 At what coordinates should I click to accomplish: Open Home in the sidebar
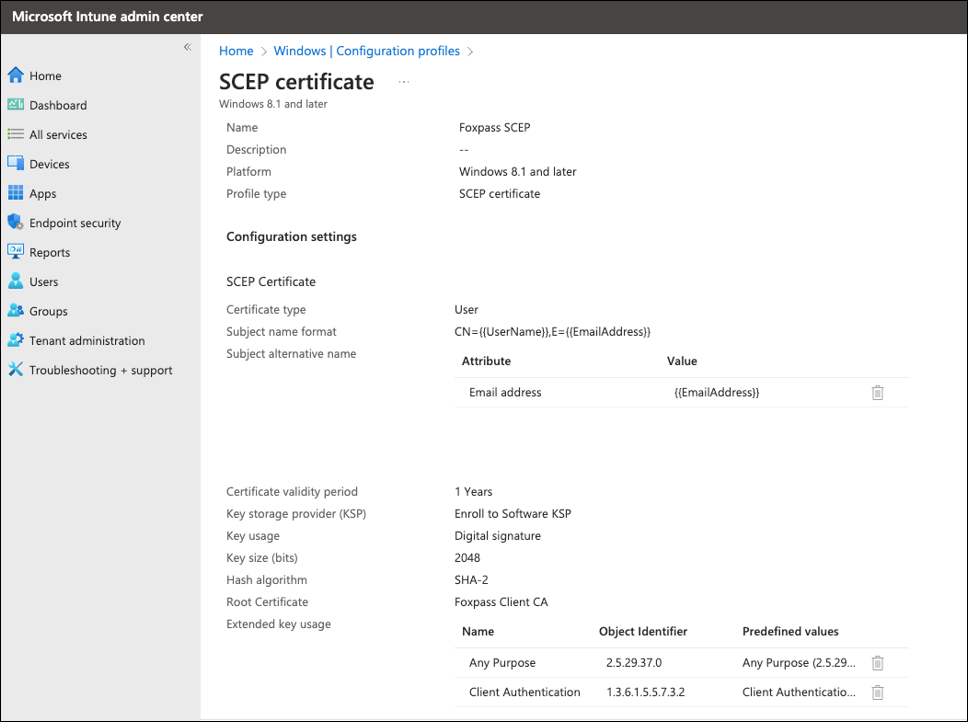point(45,76)
